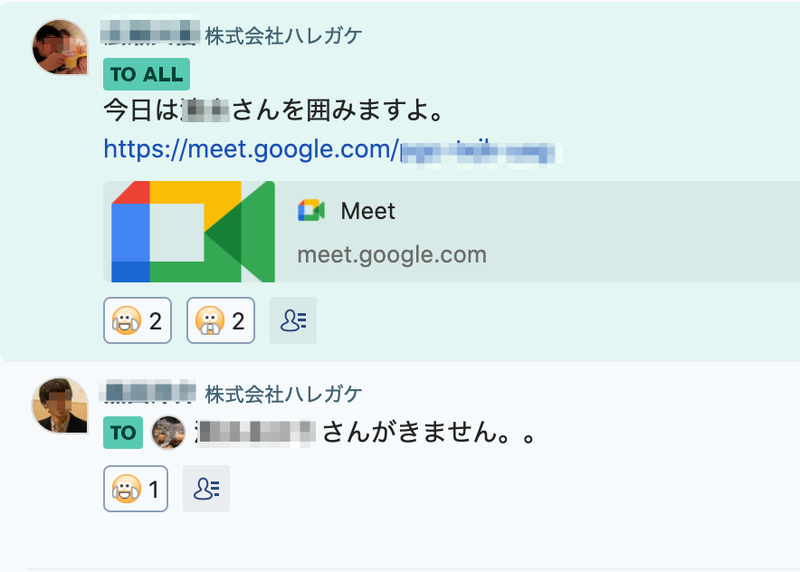Click the small recipient avatar next to TO
Image resolution: width=800 pixels, height=572 pixels.
tap(168, 433)
